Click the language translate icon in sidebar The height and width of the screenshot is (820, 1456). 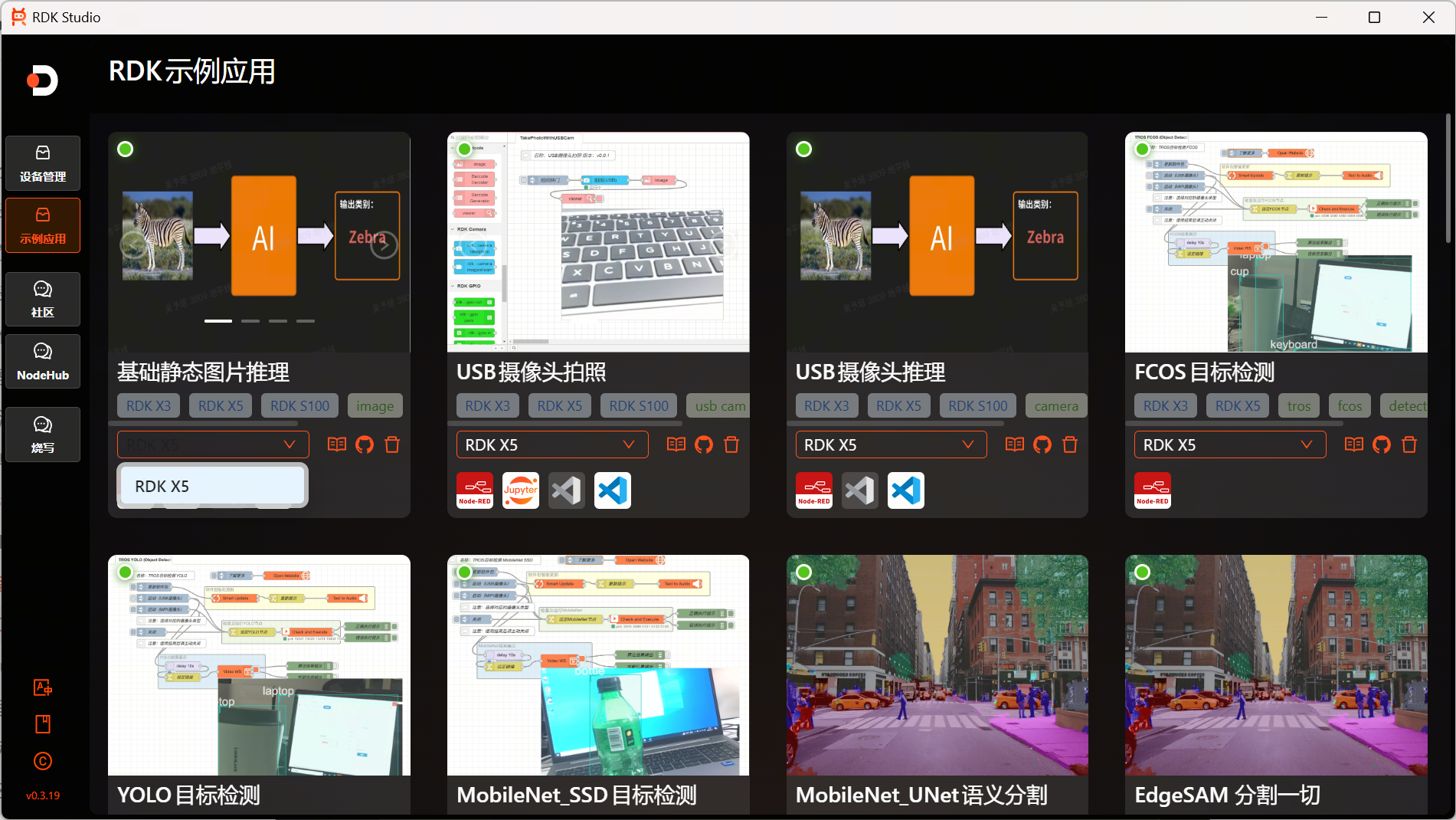pyautogui.click(x=43, y=687)
